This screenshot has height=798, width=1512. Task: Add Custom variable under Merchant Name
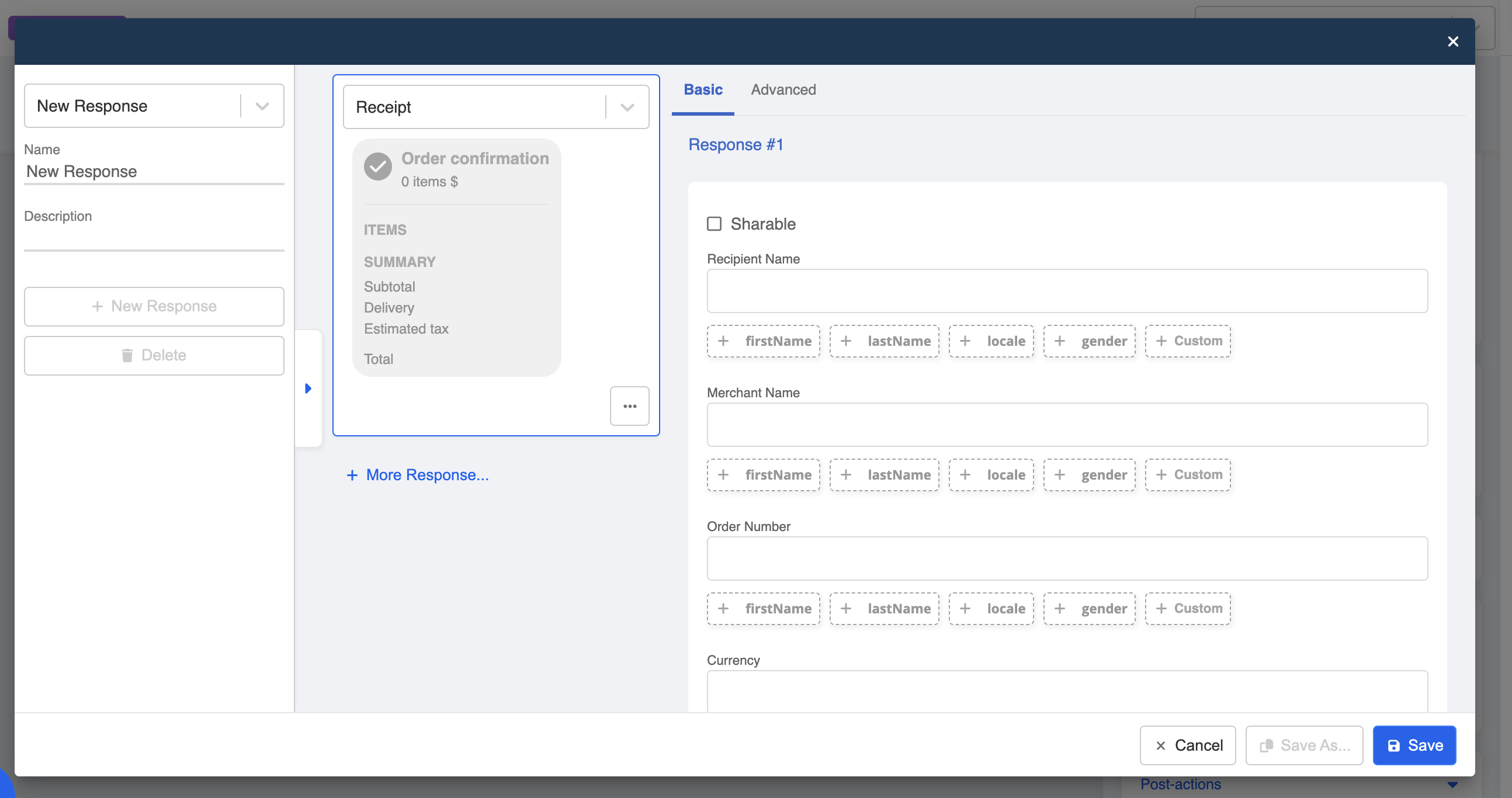[x=1187, y=475]
